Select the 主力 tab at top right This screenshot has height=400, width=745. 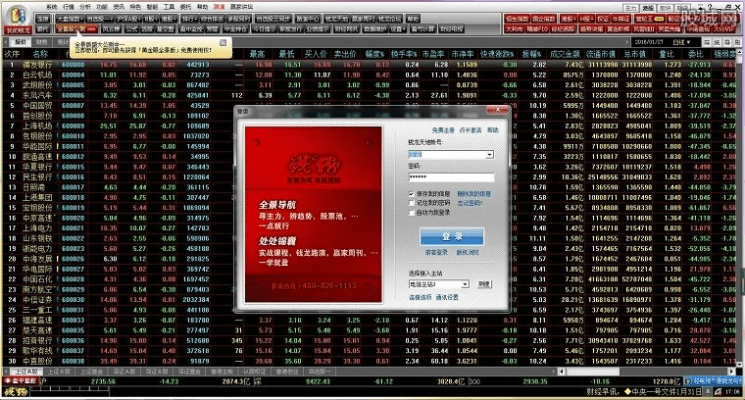tap(631, 8)
